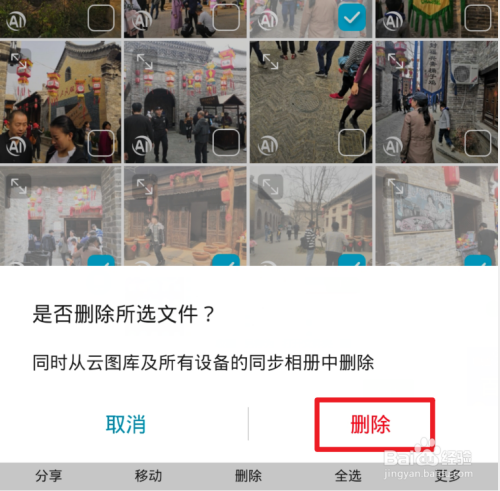Confirm deletion with the red 删除 button
500x491 pixels.
point(370,424)
